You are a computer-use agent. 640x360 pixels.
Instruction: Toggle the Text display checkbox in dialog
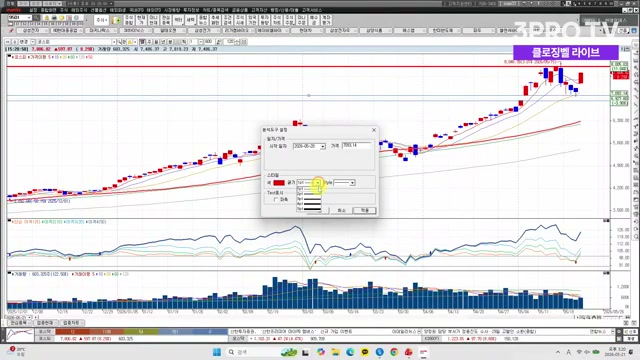coord(276,199)
